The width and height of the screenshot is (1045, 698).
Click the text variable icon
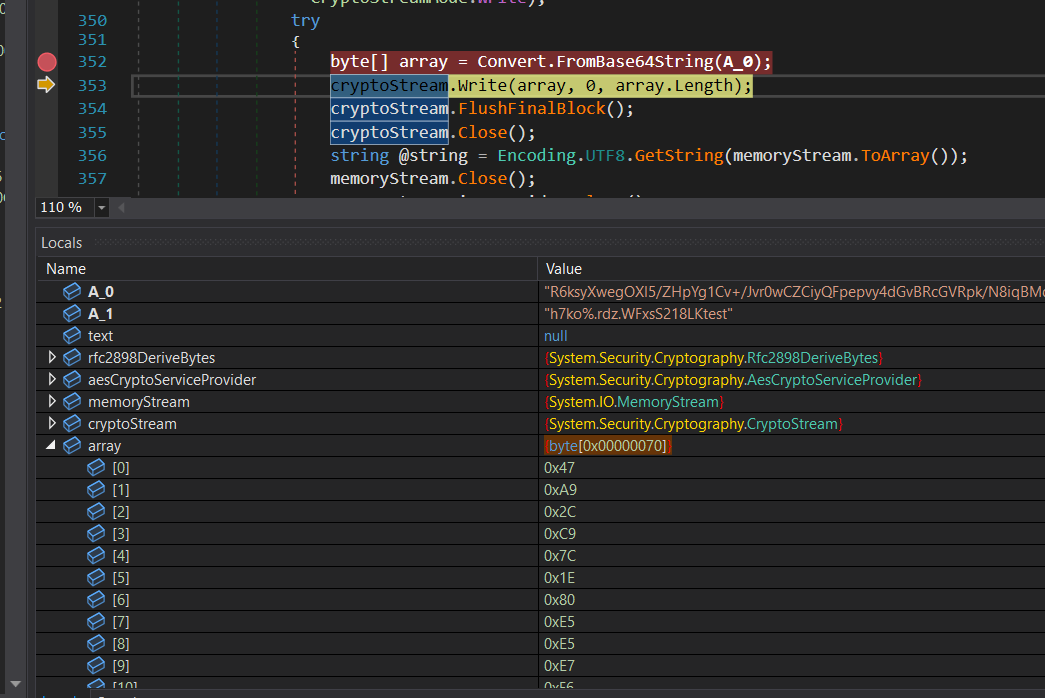point(72,336)
